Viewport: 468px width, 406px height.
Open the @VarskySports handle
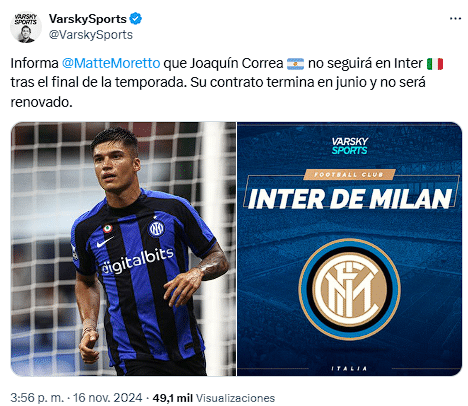click(x=91, y=35)
